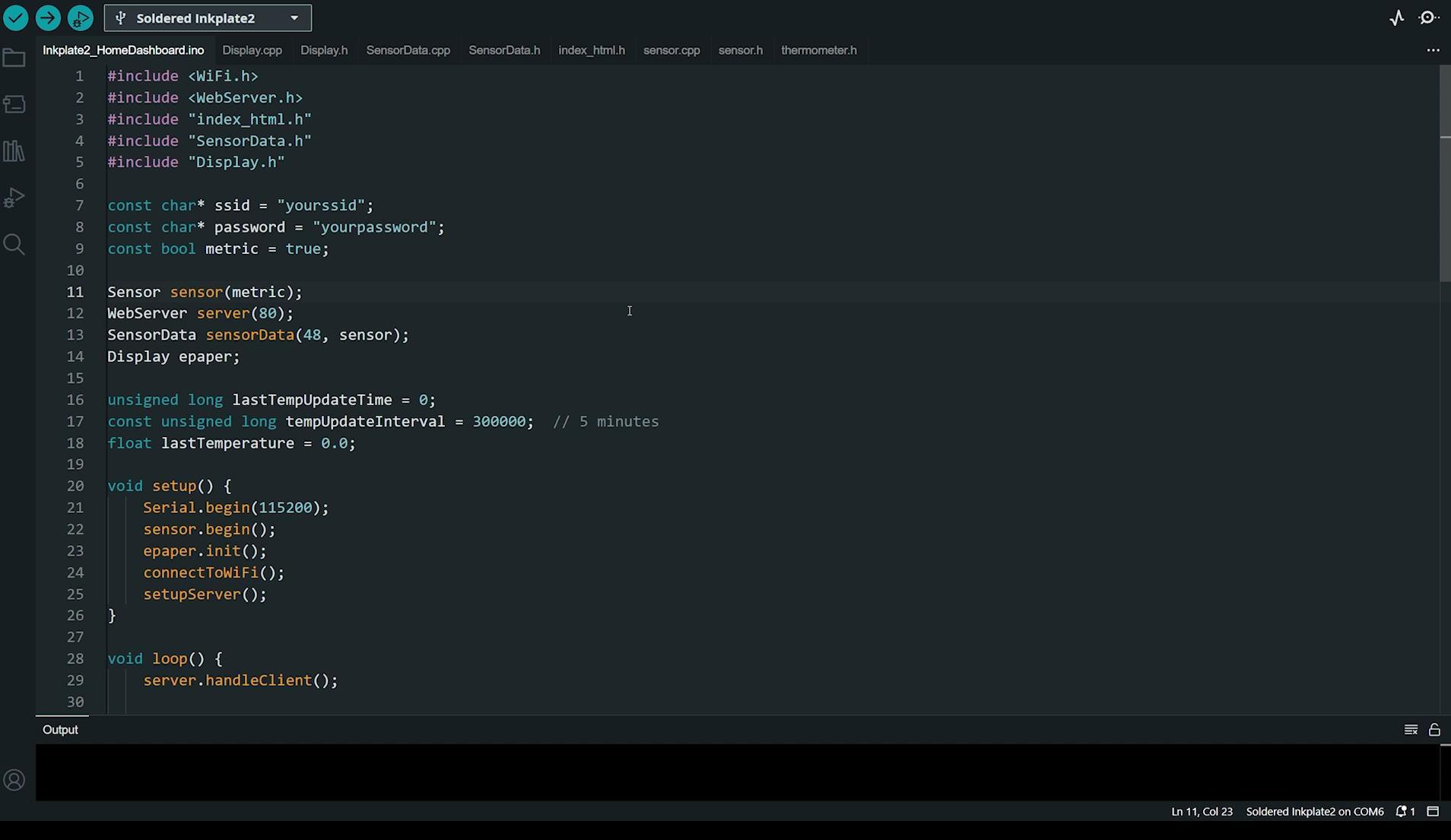Open the Sketchbook folder panel
Screen dimensions: 1451x840
tap(14, 58)
